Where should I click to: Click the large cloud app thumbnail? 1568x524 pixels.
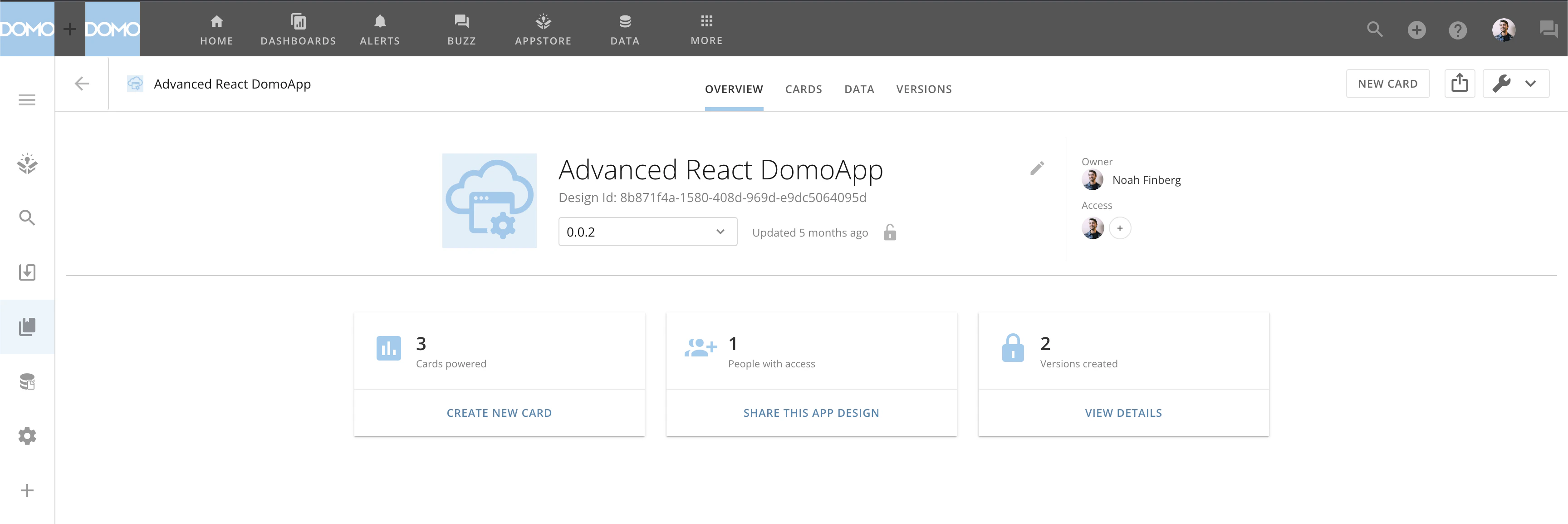pos(489,200)
